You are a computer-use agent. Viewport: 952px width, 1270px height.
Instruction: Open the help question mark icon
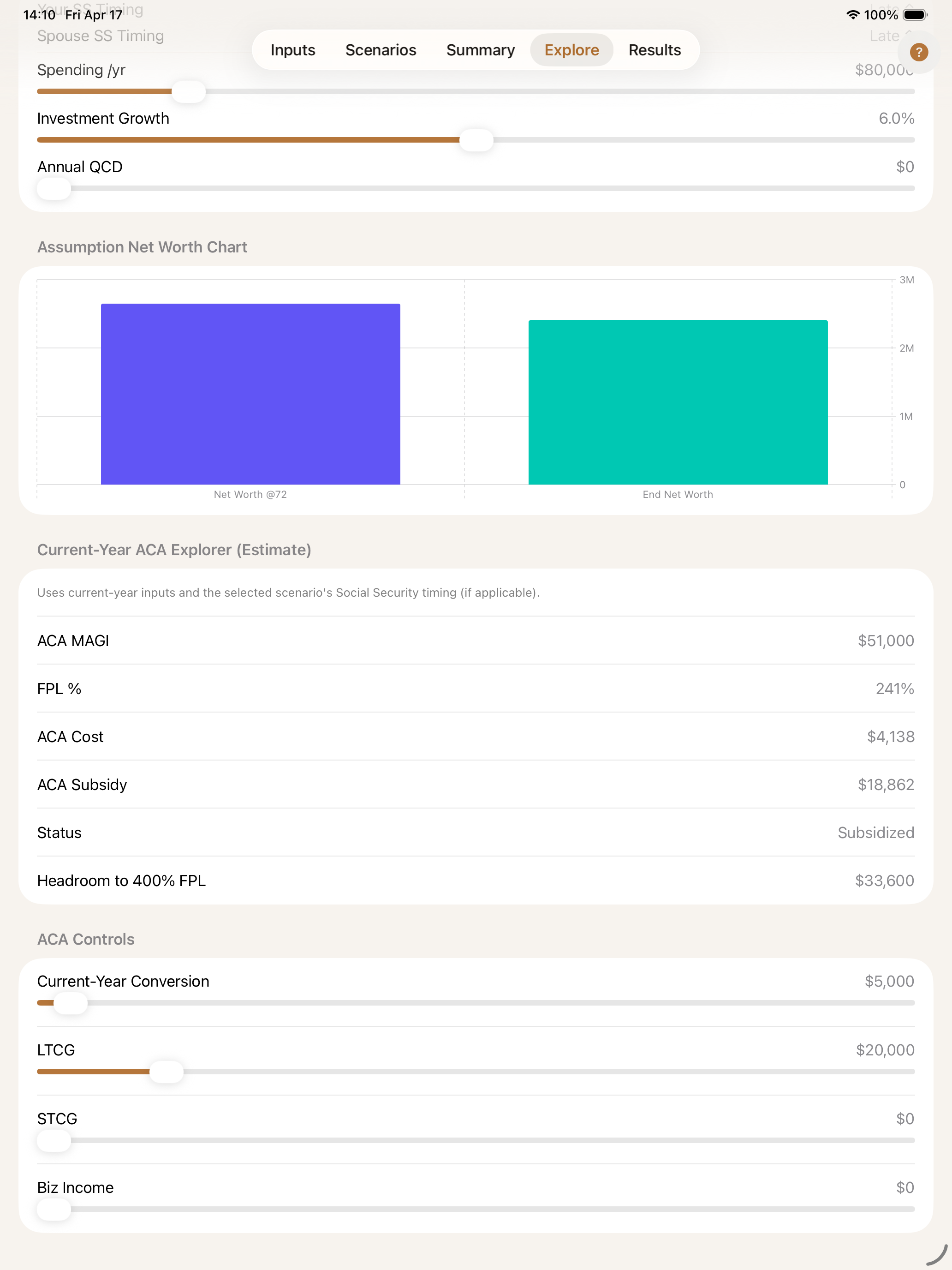(x=919, y=52)
